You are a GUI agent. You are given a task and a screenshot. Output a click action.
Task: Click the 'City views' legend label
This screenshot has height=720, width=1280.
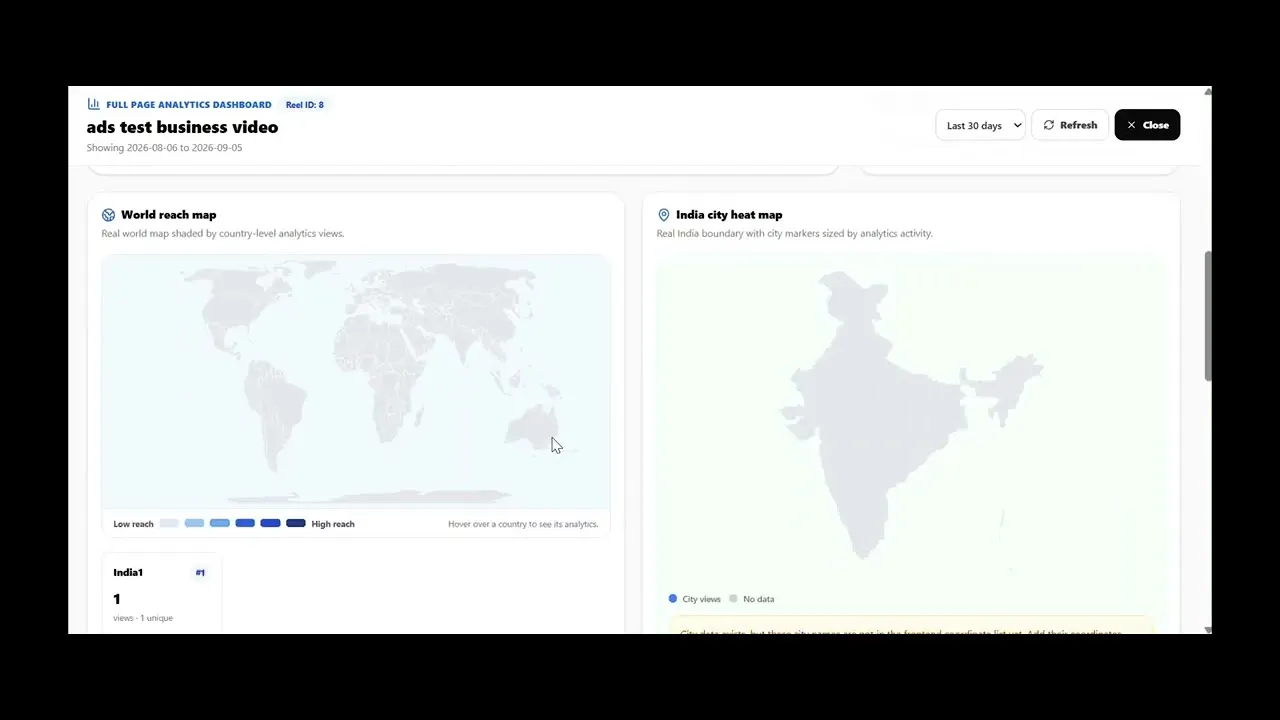[x=702, y=599]
